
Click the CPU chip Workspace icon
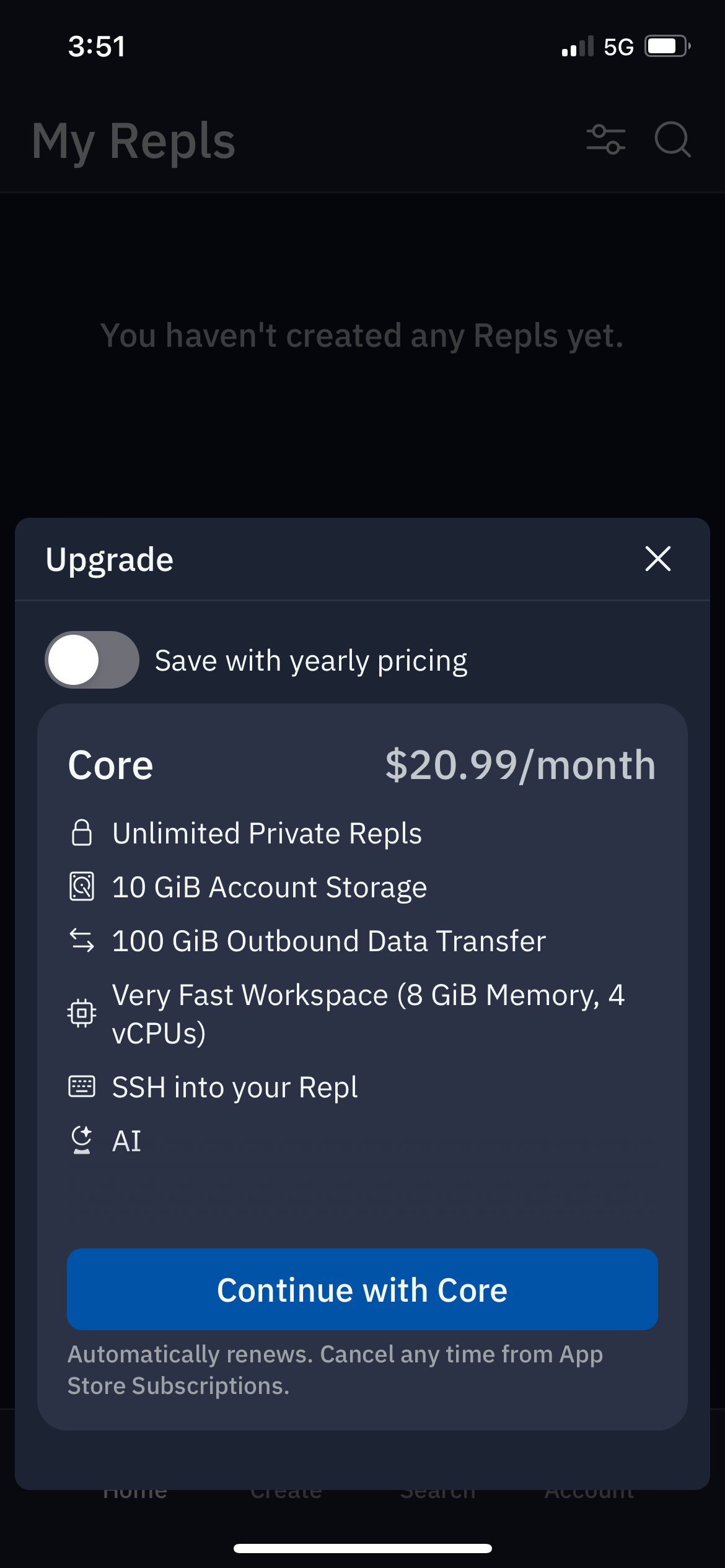point(82,1013)
